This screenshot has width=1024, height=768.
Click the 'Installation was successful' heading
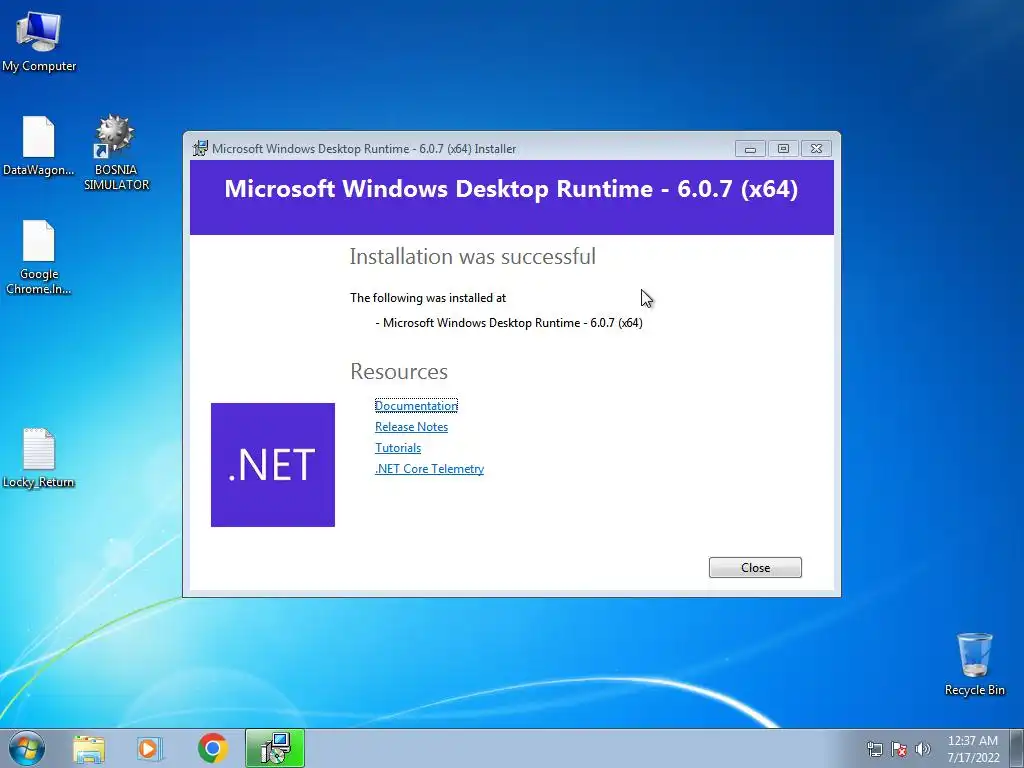click(x=473, y=256)
